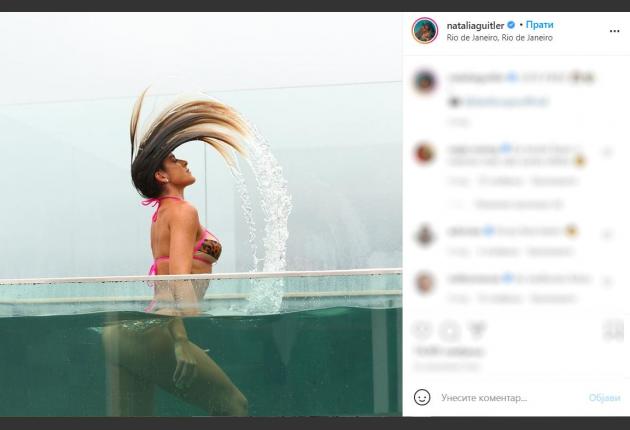
Task: Save the post with the bookmark icon
Action: [613, 331]
